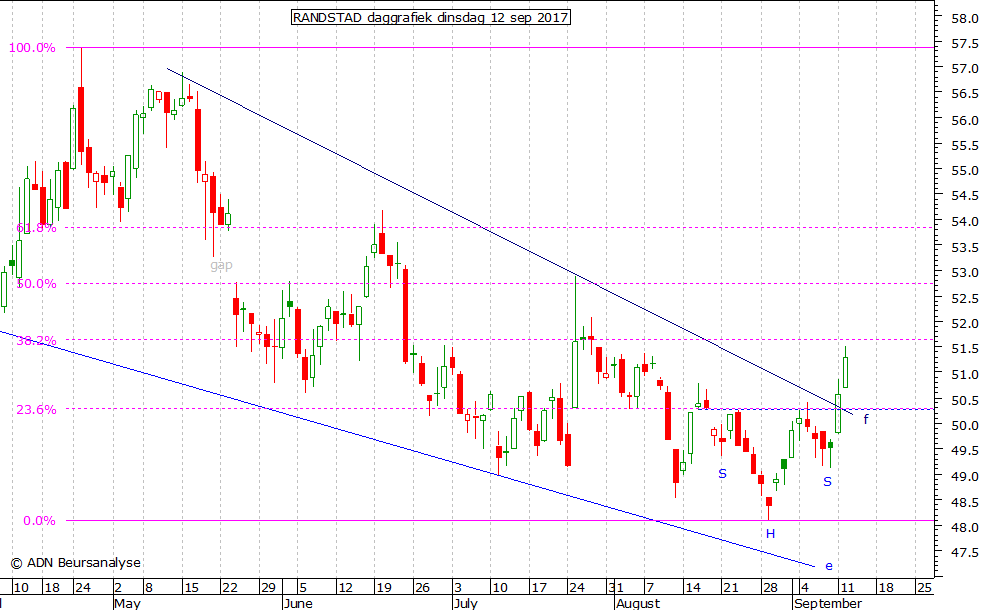Click the 54.0 price axis label
The image size is (982, 610).
click(964, 222)
